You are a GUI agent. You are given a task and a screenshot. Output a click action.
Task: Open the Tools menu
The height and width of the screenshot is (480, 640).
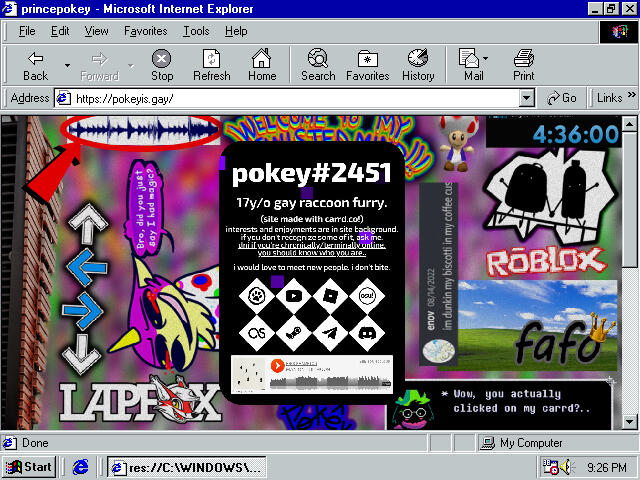(196, 31)
